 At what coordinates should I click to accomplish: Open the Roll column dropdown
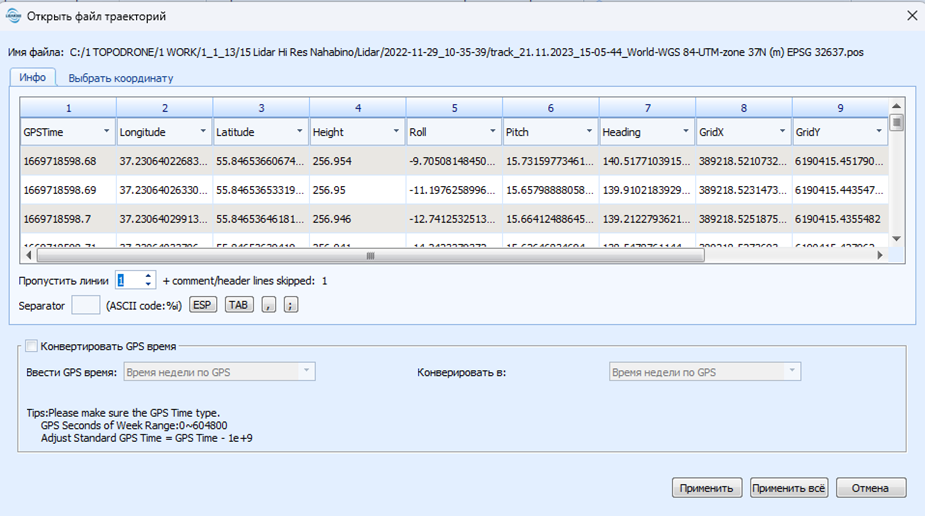(x=493, y=131)
